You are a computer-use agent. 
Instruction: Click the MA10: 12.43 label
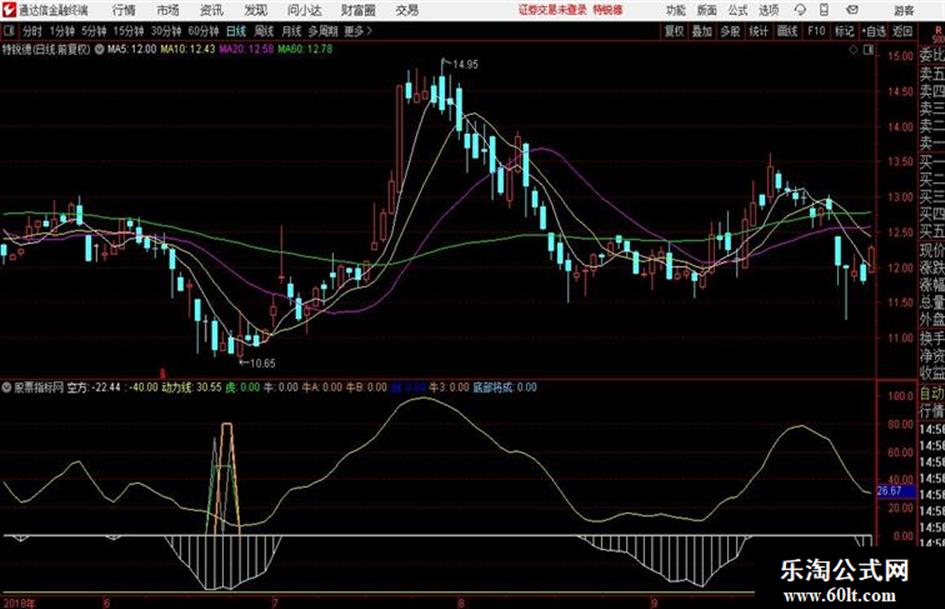(x=187, y=49)
